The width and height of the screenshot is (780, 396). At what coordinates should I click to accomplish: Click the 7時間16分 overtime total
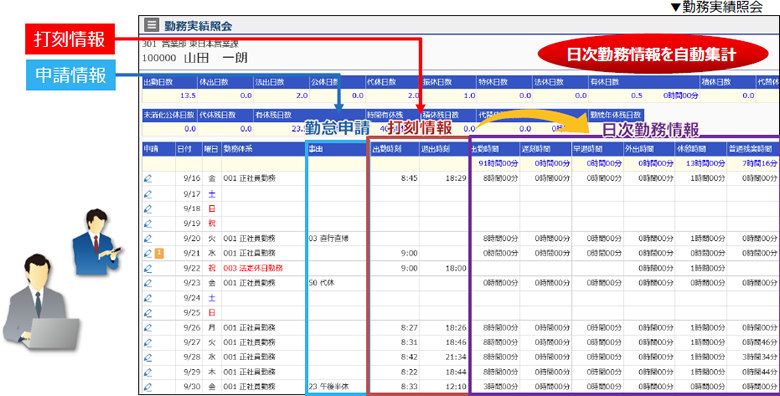[759, 163]
